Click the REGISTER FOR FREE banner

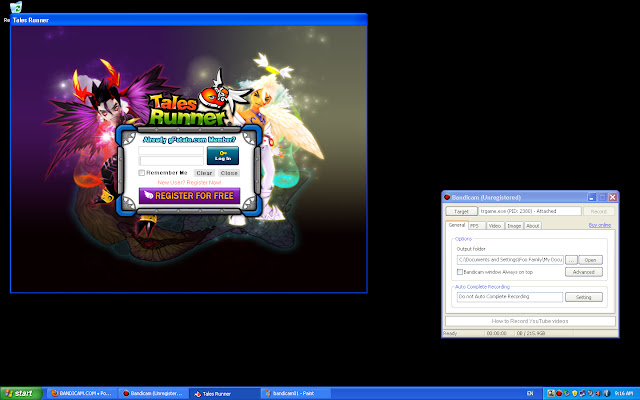(189, 196)
